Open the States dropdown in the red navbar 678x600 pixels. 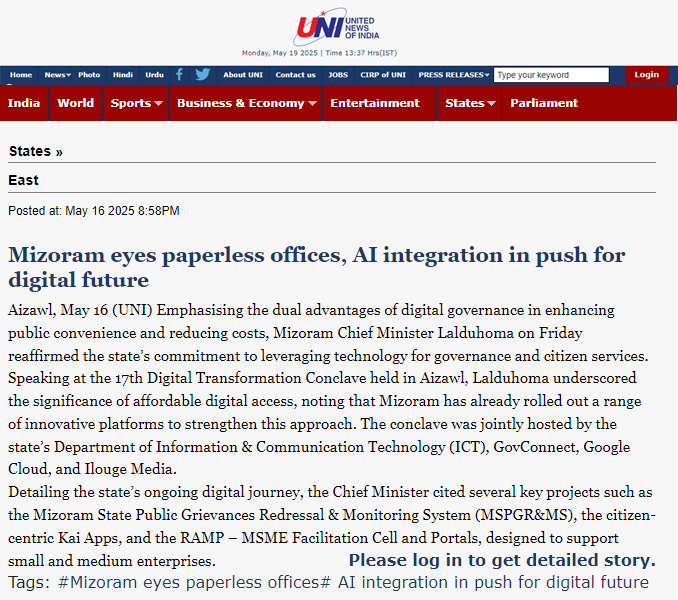pos(470,103)
